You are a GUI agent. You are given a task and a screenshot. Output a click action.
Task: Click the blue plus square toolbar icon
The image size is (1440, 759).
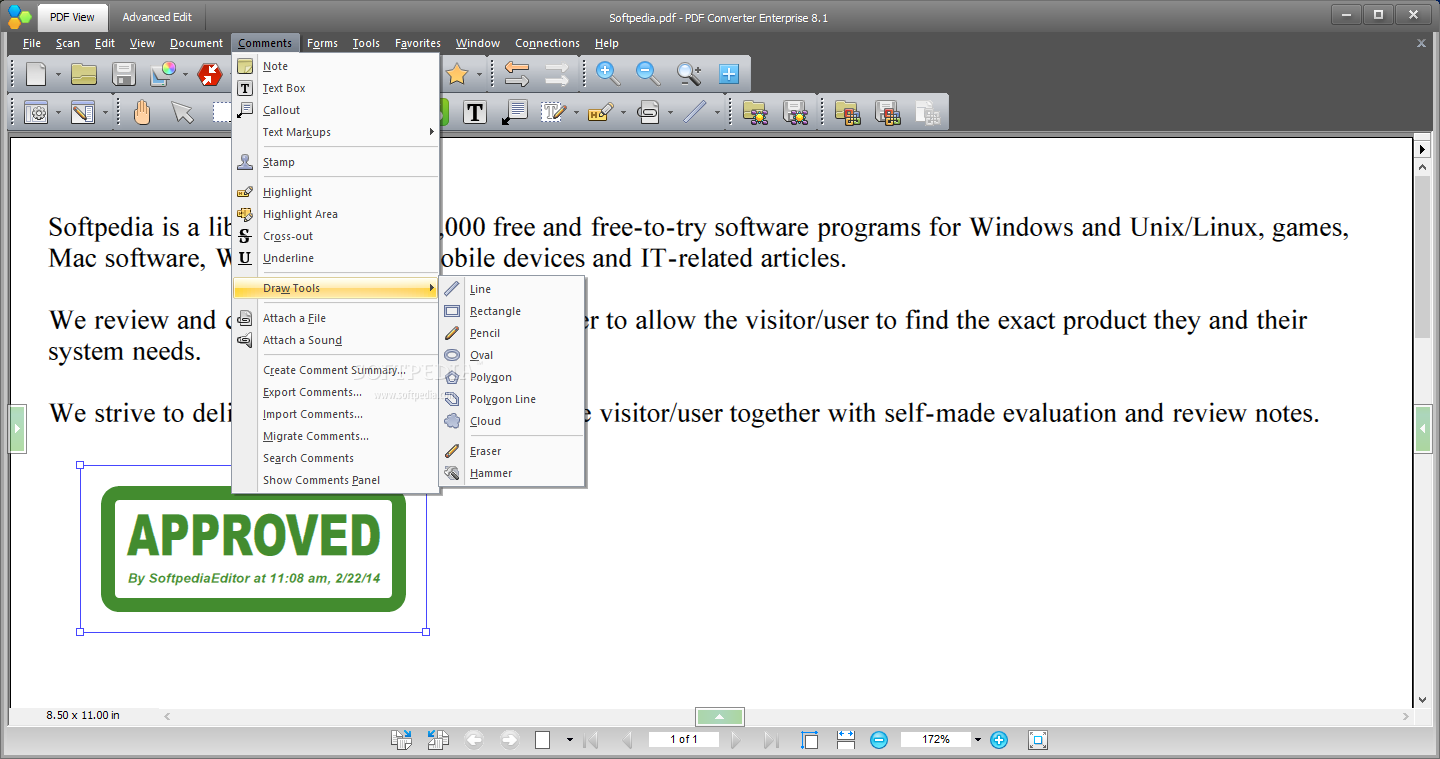coord(729,73)
